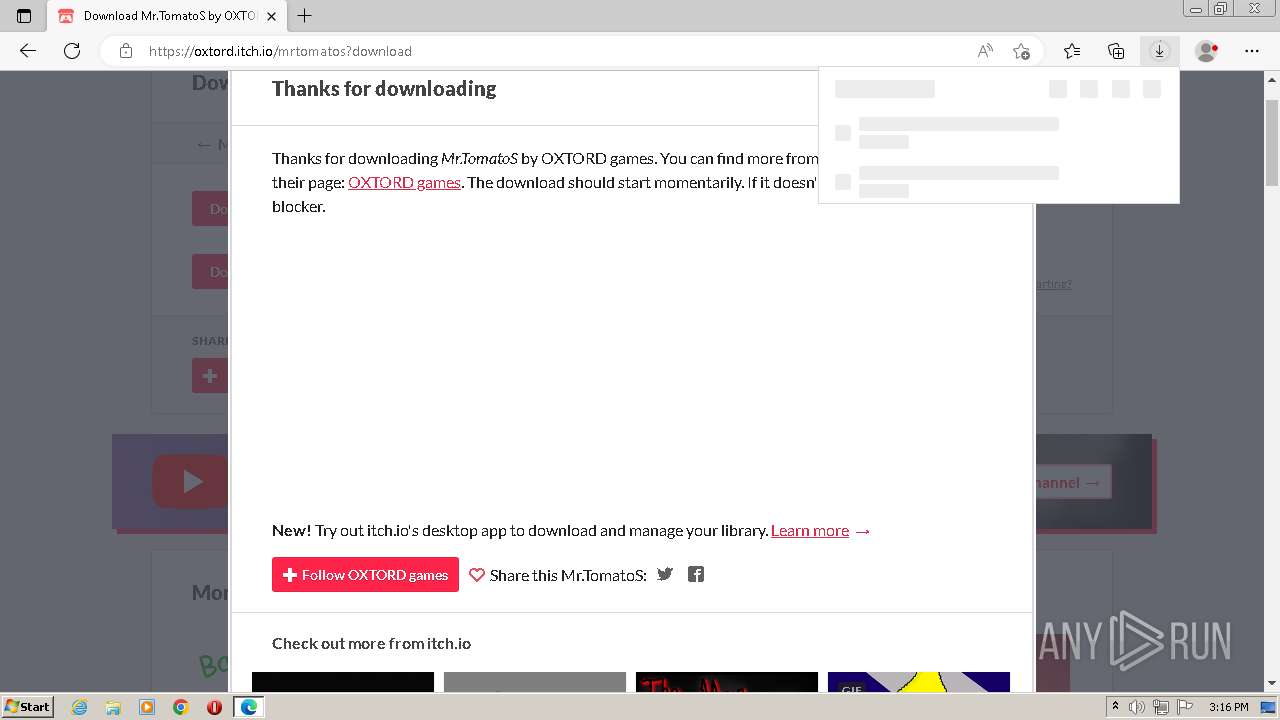Click Follow OXTORD games button

(365, 574)
